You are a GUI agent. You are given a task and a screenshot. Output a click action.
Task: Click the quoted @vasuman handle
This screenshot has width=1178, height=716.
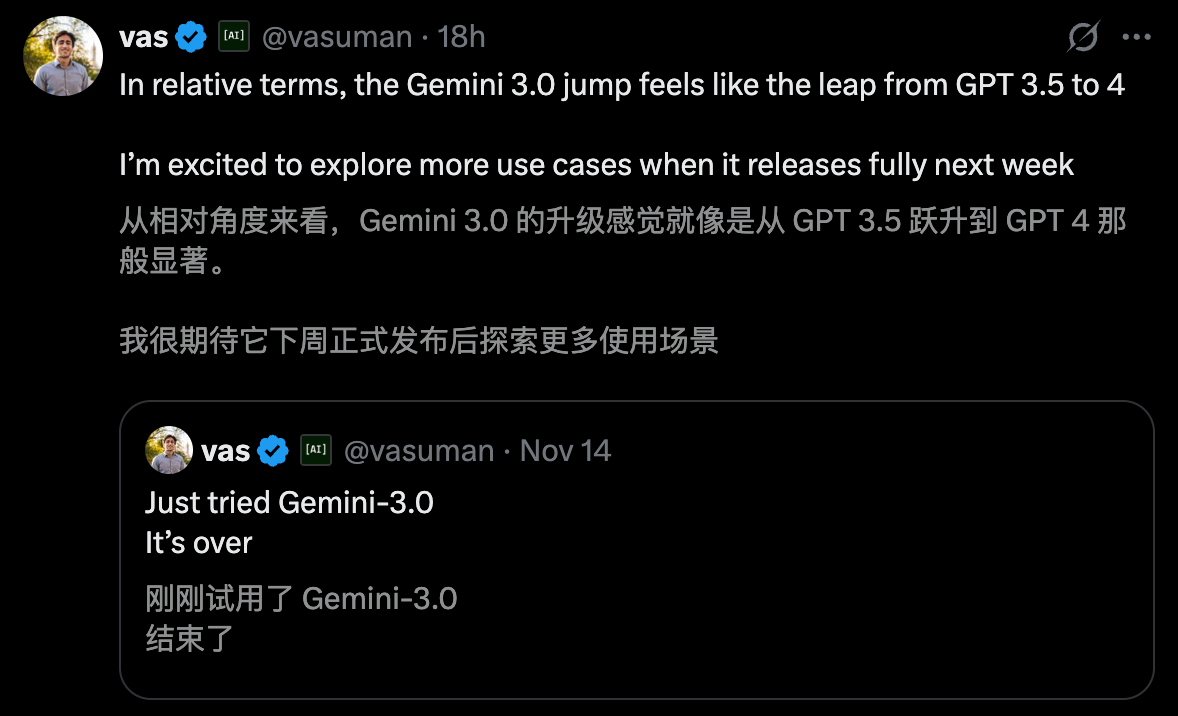pyautogui.click(x=418, y=450)
